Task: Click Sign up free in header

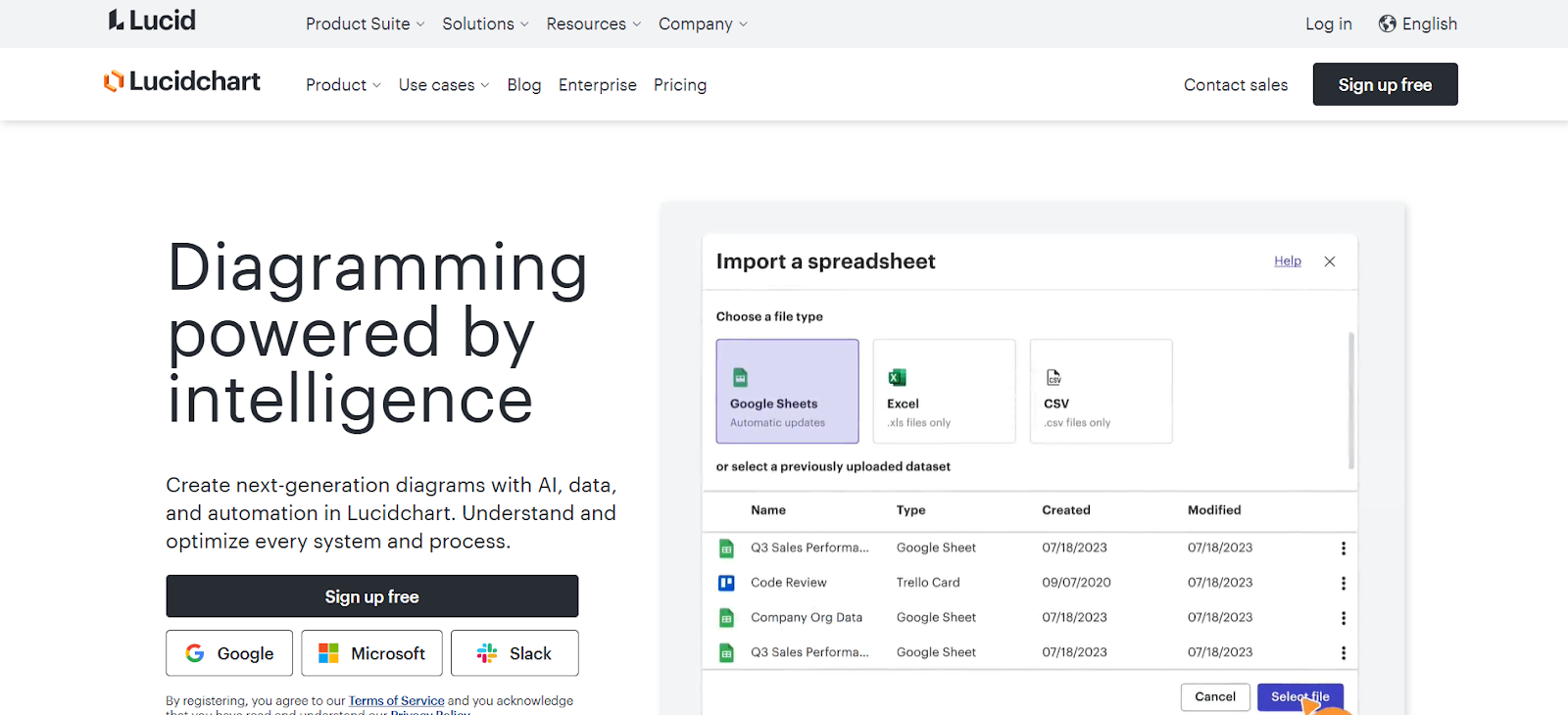Action: coord(1386,84)
